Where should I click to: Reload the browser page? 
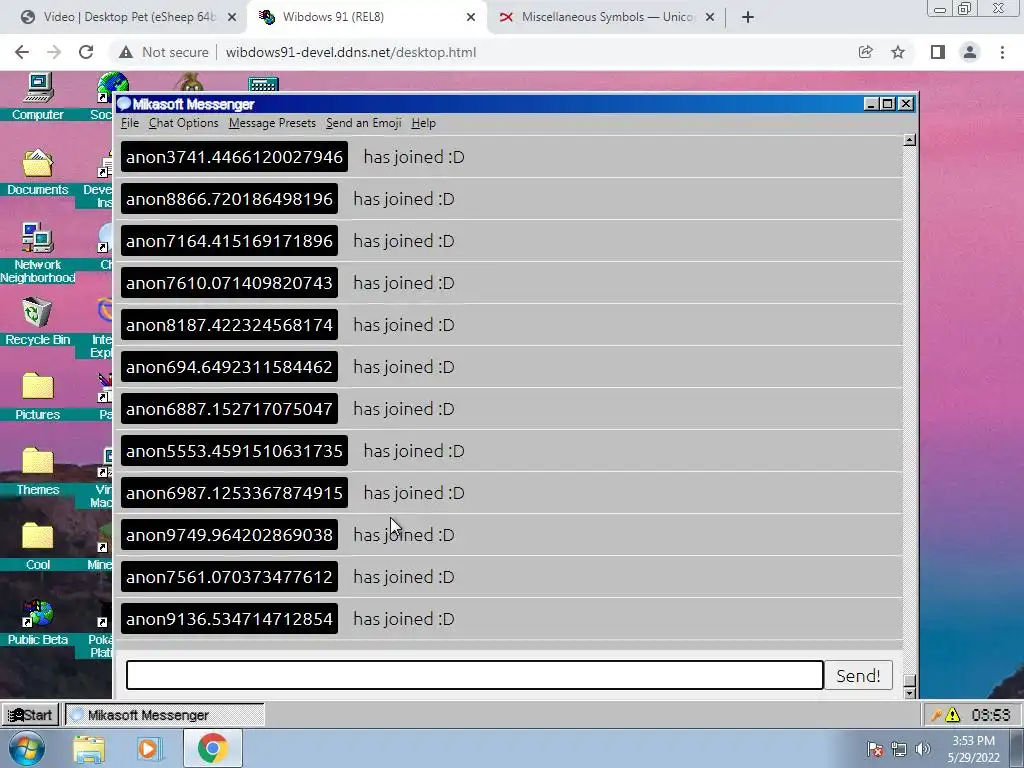point(86,52)
